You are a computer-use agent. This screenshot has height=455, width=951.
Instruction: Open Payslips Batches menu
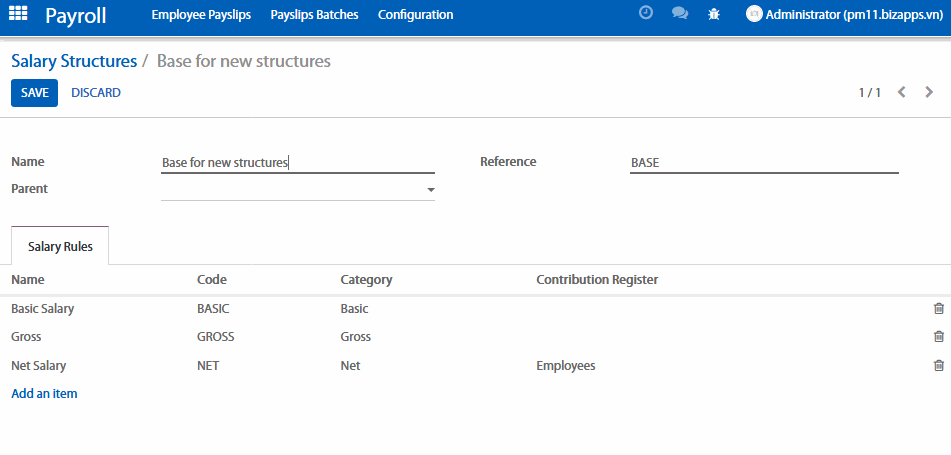tap(314, 15)
